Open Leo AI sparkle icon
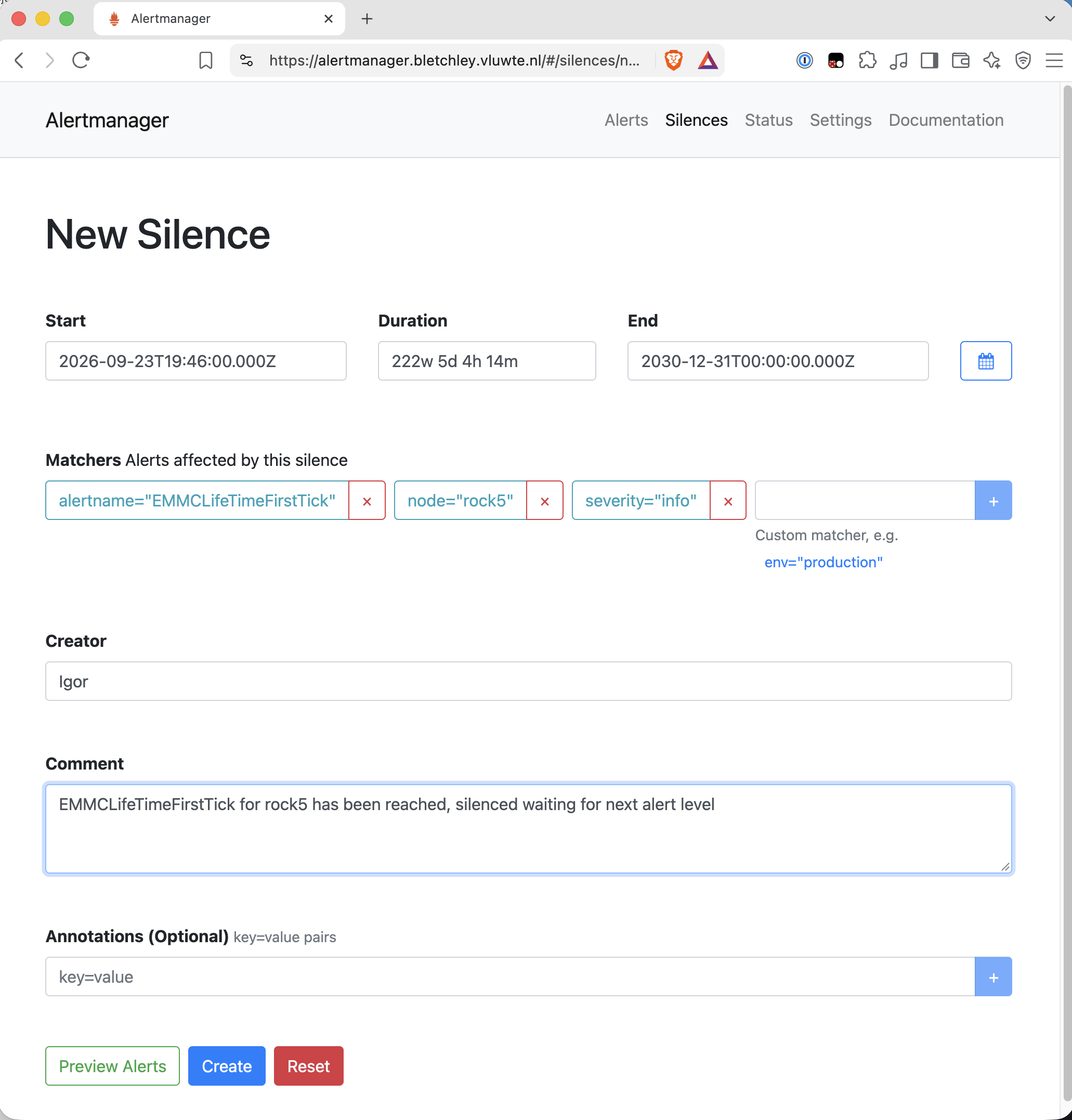The width and height of the screenshot is (1072, 1120). coord(991,60)
